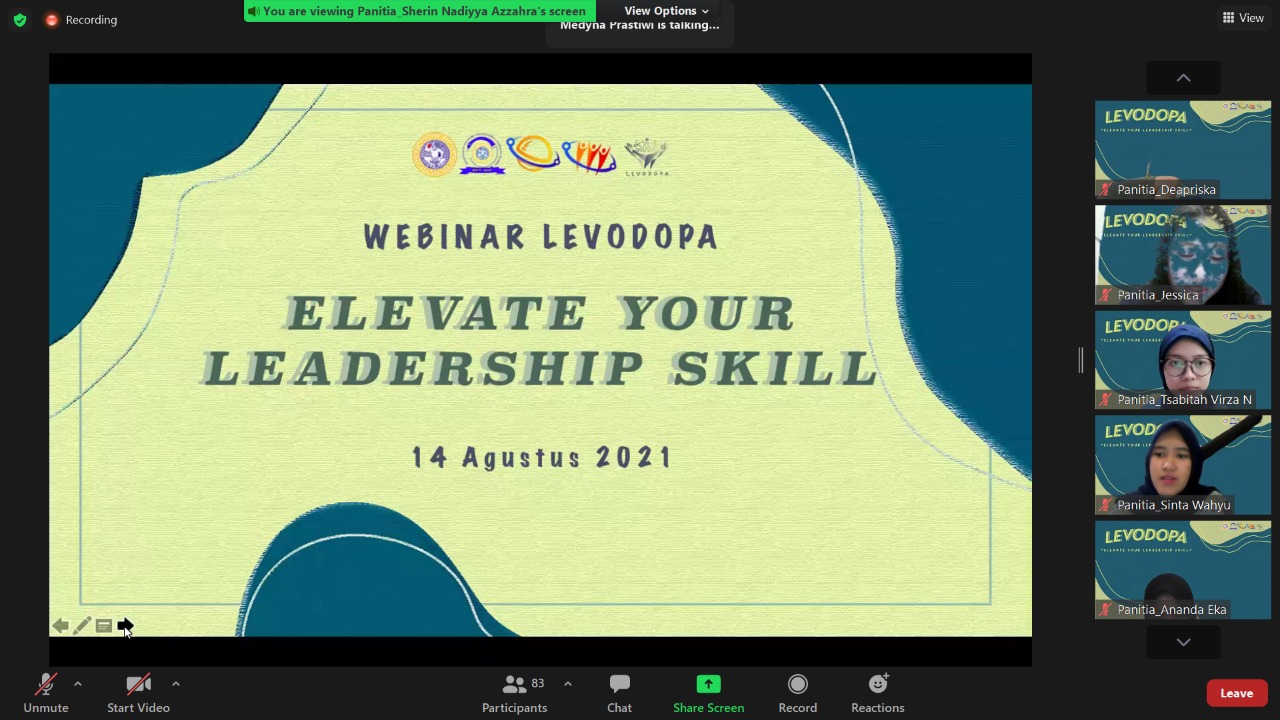Select Panitia_Deapriska video thumbnail
Image resolution: width=1280 pixels, height=720 pixels.
point(1183,149)
